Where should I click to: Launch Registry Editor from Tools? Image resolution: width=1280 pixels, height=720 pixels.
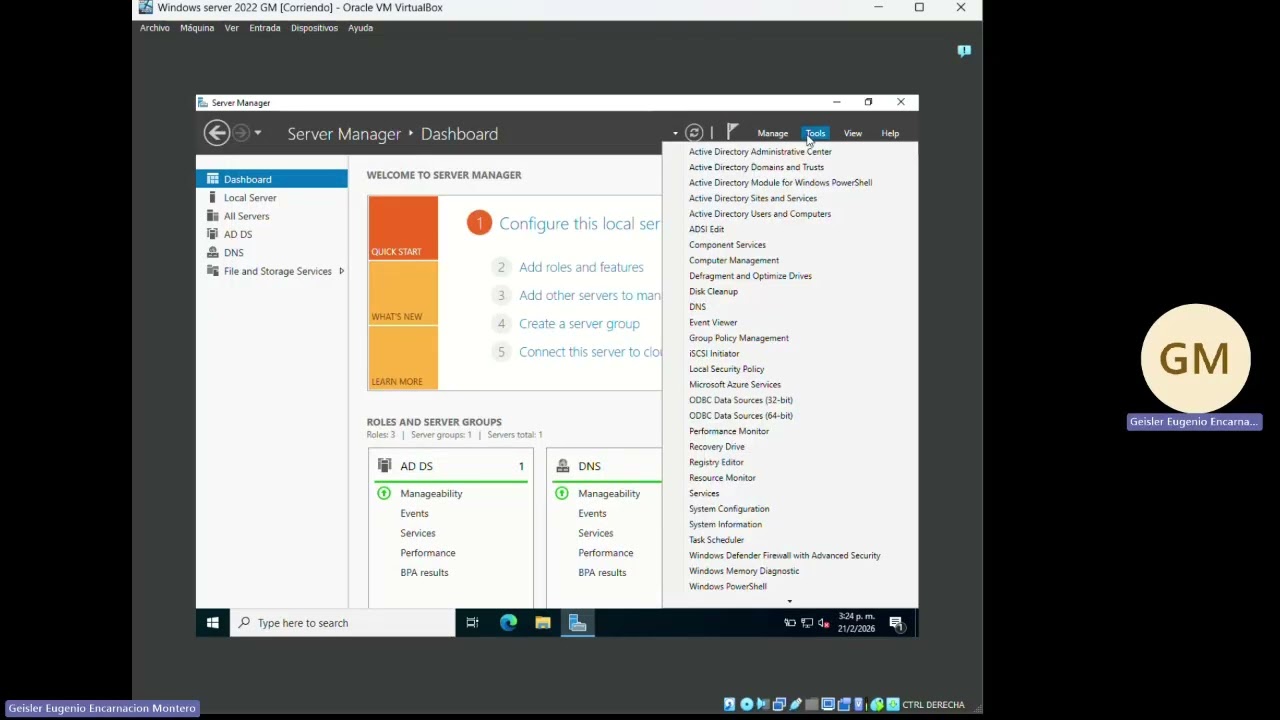click(x=717, y=462)
